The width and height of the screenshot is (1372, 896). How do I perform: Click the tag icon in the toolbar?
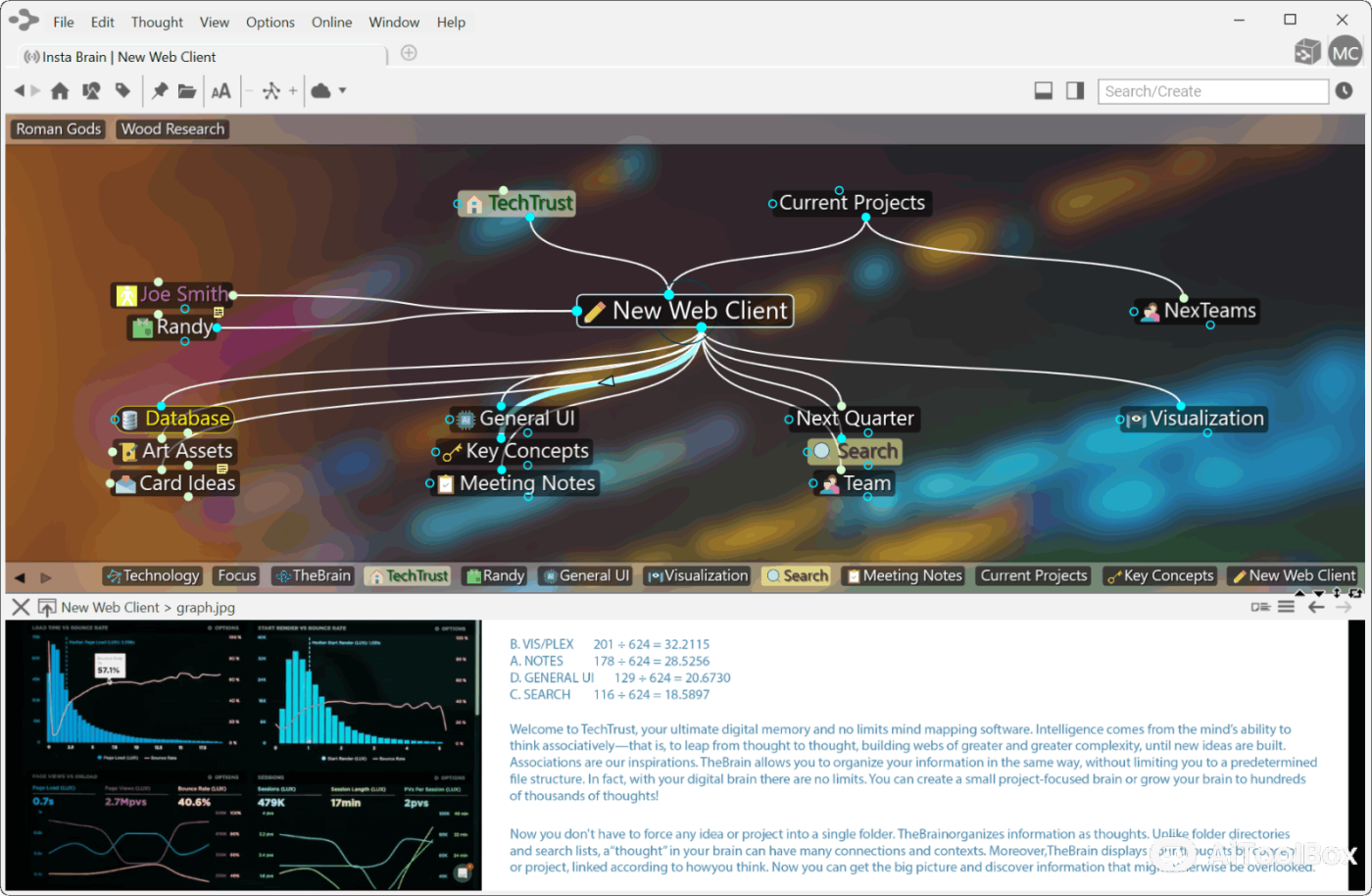122,91
